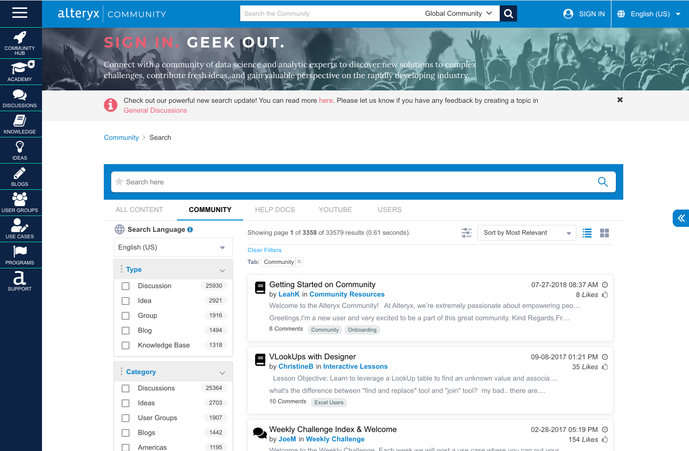Open the Support sidebar icon
This screenshot has width=689, height=451.
pyautogui.click(x=20, y=281)
